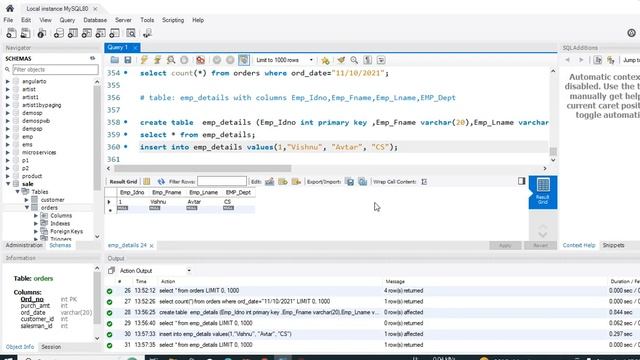640x360 pixels.
Task: Click the editor horizontal scrollbar
Action: pyautogui.click(x=203, y=168)
